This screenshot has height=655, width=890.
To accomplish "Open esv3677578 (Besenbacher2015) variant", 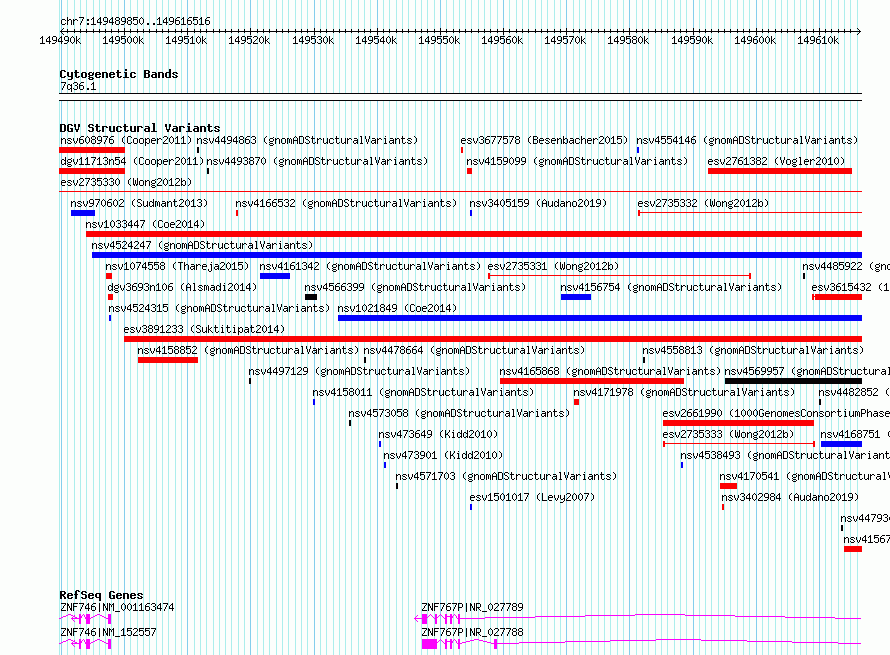I will (544, 140).
